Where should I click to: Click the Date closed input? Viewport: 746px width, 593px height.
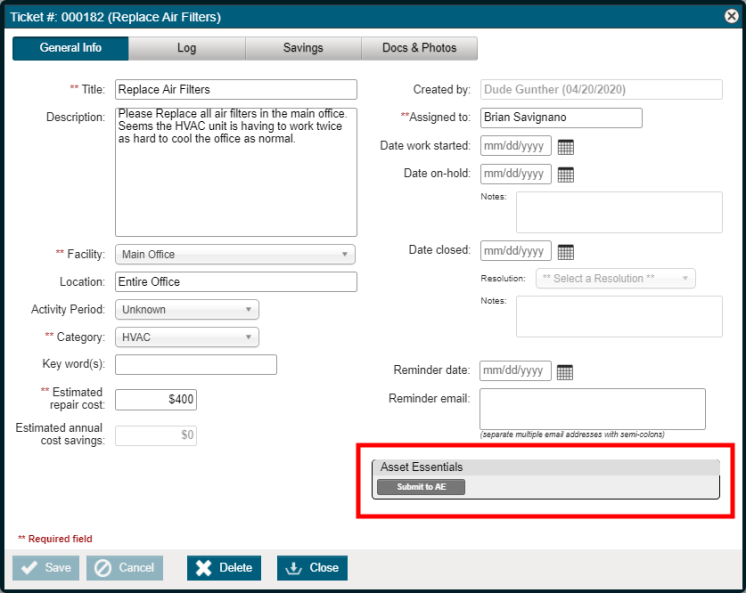tap(516, 251)
